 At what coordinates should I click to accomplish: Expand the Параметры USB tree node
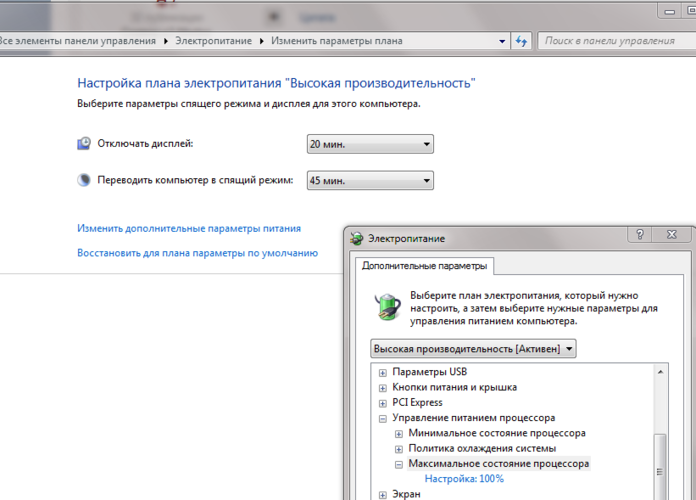(x=383, y=372)
